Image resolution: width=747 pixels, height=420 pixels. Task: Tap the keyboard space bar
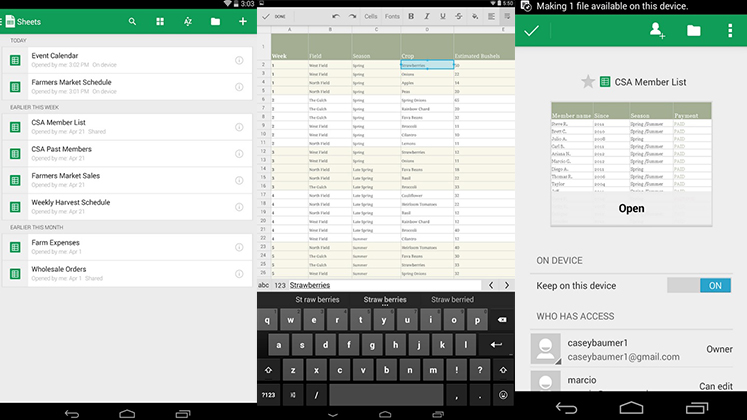pos(386,395)
